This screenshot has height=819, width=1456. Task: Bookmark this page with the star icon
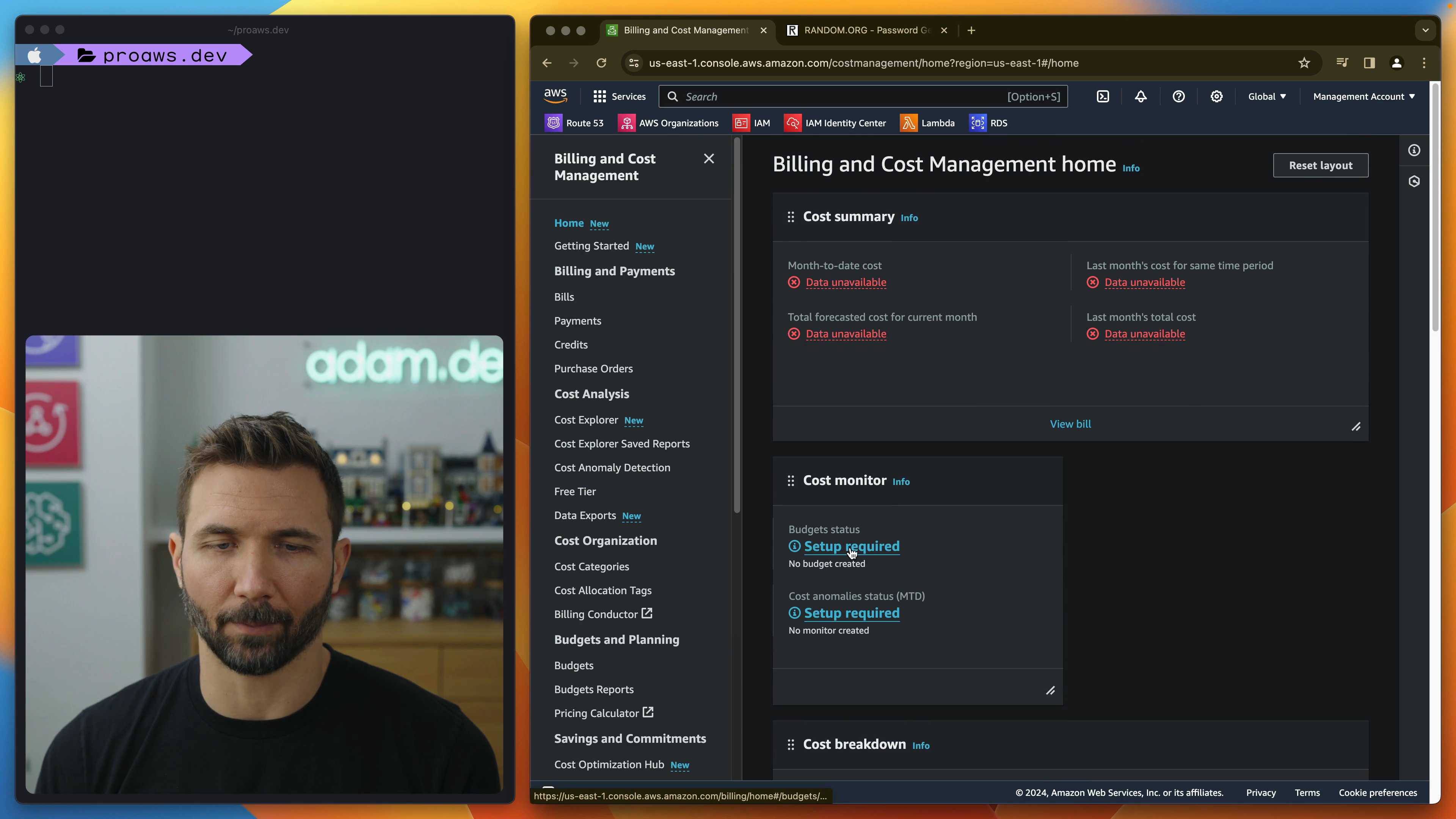click(x=1304, y=63)
